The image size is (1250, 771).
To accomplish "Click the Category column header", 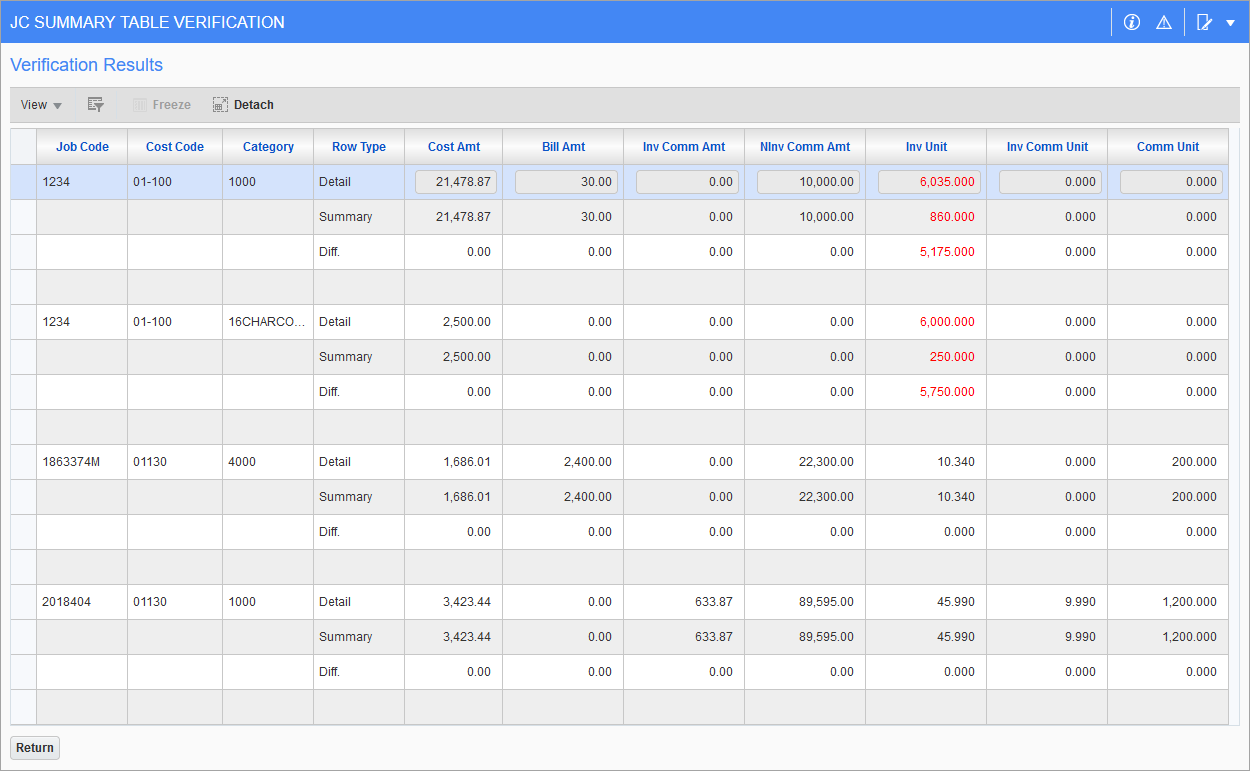I will [x=268, y=146].
